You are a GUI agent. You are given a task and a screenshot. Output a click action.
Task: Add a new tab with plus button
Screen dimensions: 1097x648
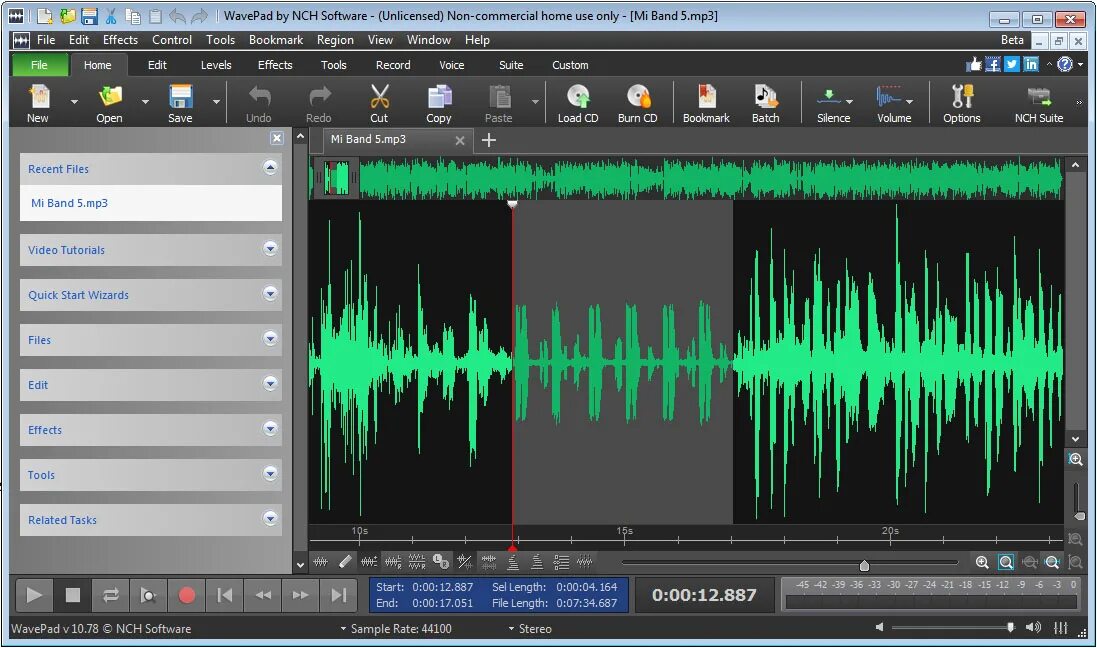pos(489,140)
